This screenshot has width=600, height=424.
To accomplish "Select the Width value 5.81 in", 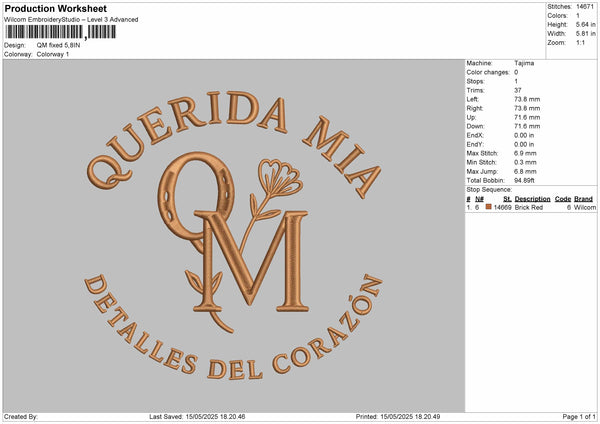I will pyautogui.click(x=586, y=34).
